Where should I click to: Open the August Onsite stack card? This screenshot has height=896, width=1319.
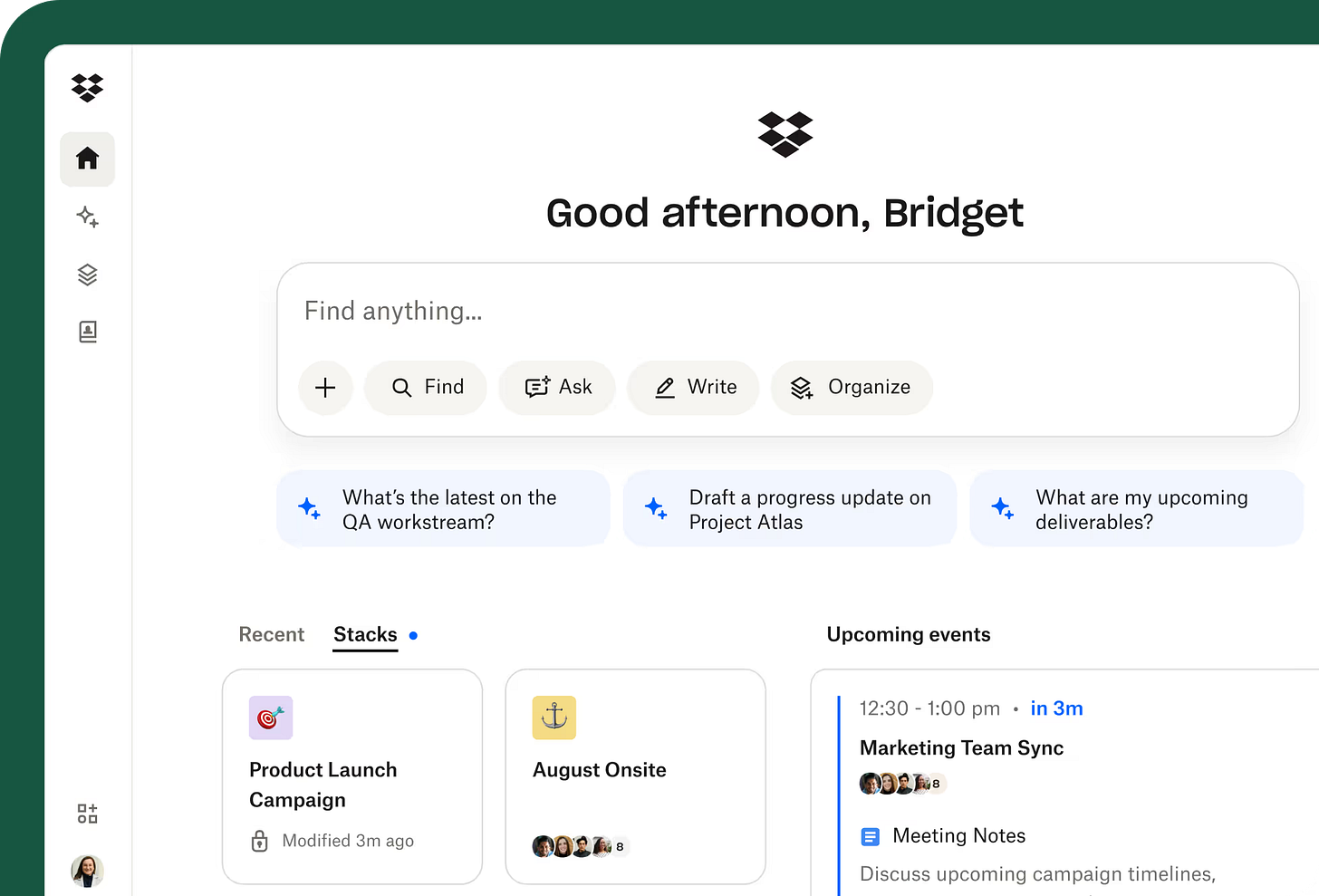pyautogui.click(x=635, y=776)
